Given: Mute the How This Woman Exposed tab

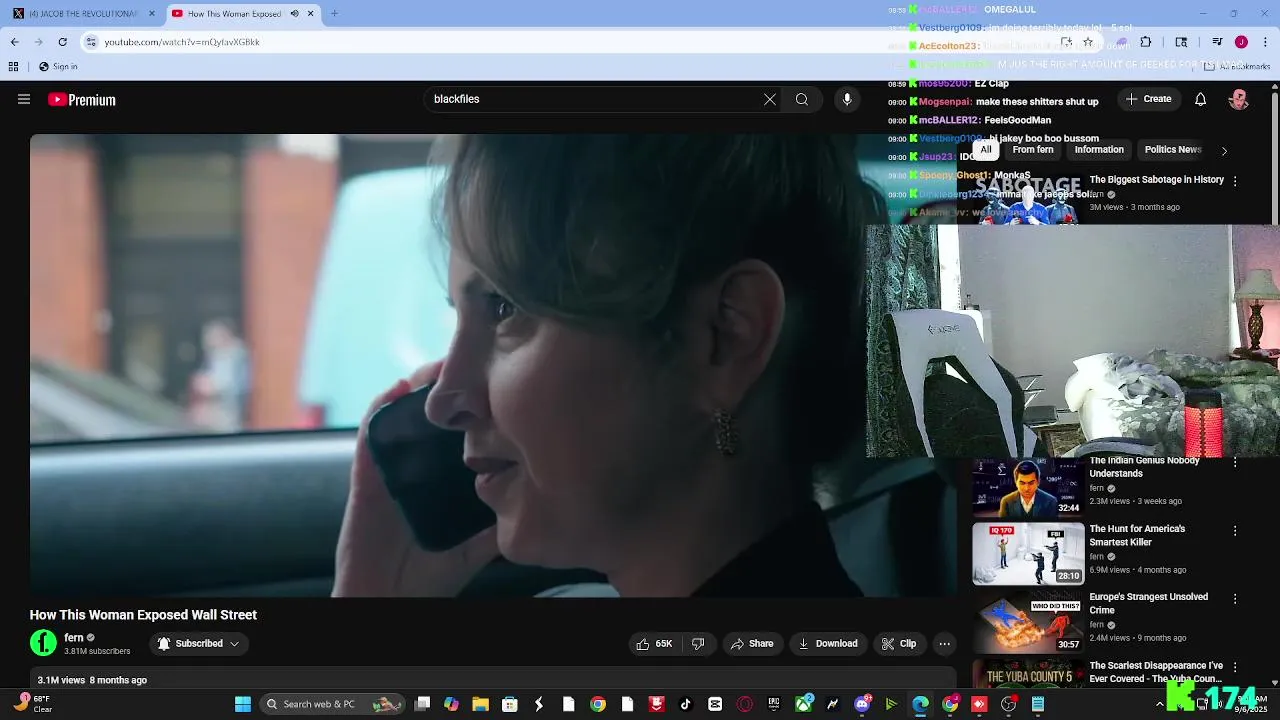Looking at the screenshot, I should click(294, 14).
